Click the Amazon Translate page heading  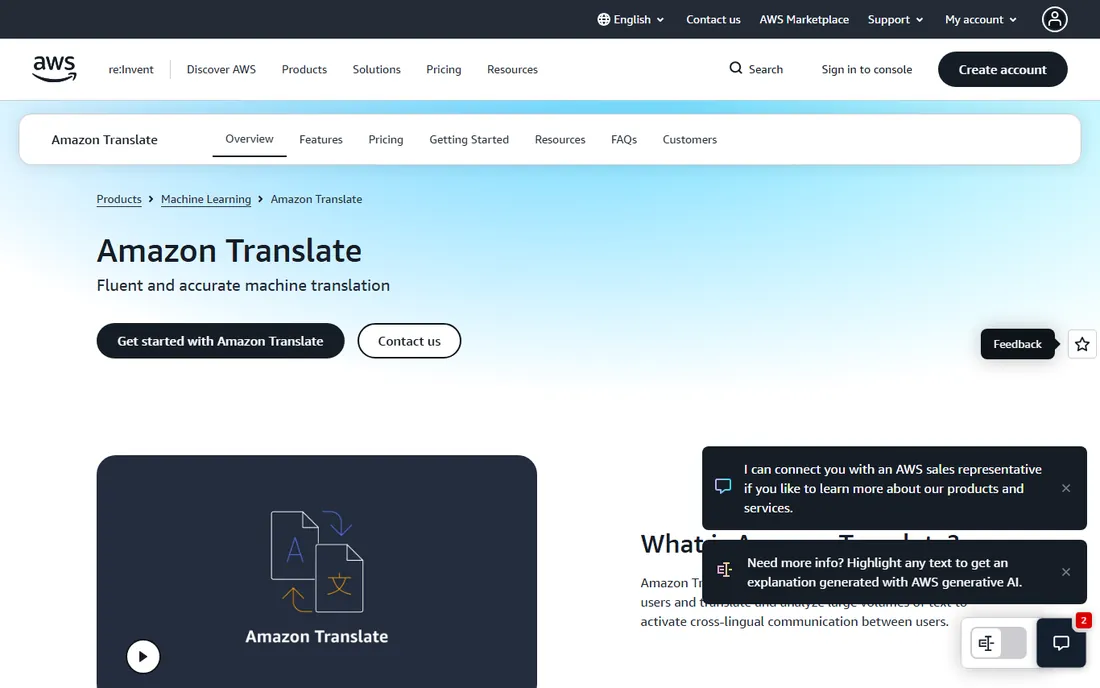coord(229,250)
